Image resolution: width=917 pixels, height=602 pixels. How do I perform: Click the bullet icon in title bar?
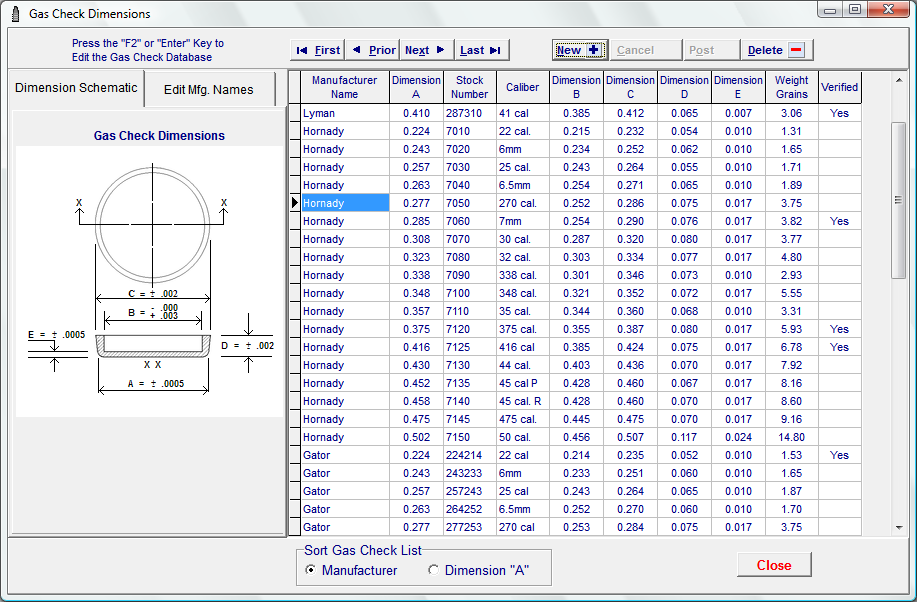point(15,14)
